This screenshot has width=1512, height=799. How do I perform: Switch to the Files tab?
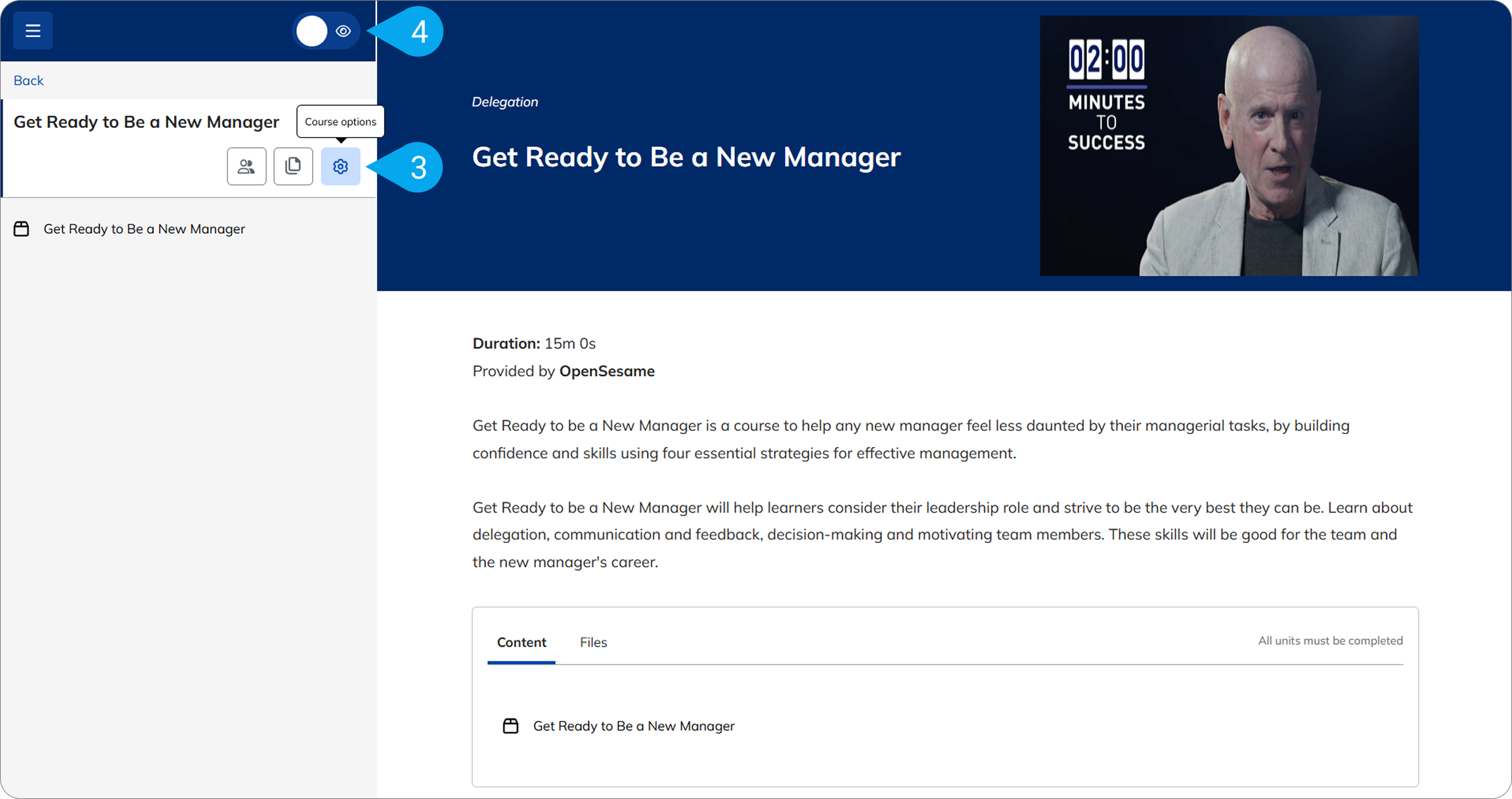click(593, 642)
